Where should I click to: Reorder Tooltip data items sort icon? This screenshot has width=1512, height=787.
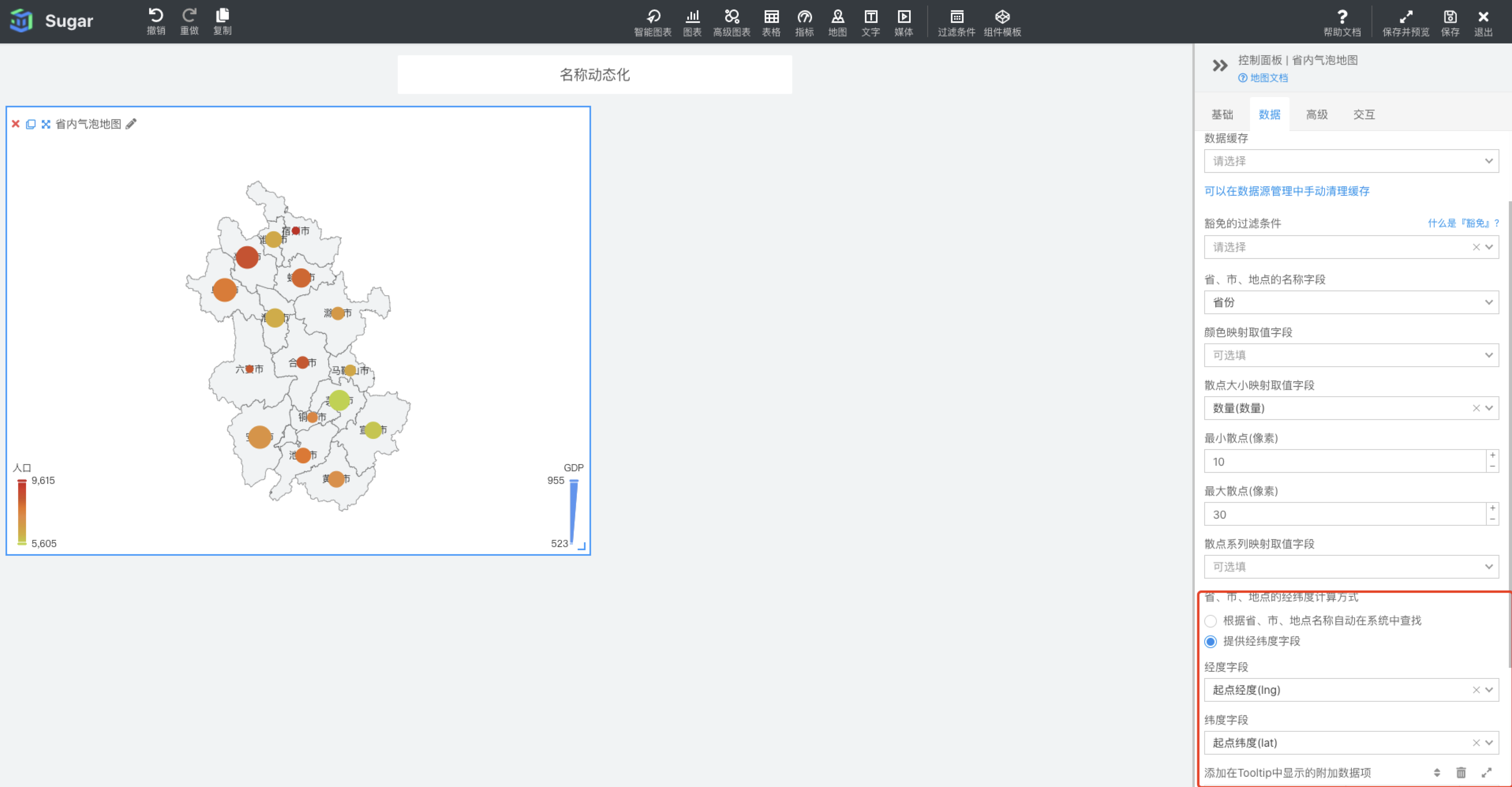pyautogui.click(x=1437, y=772)
